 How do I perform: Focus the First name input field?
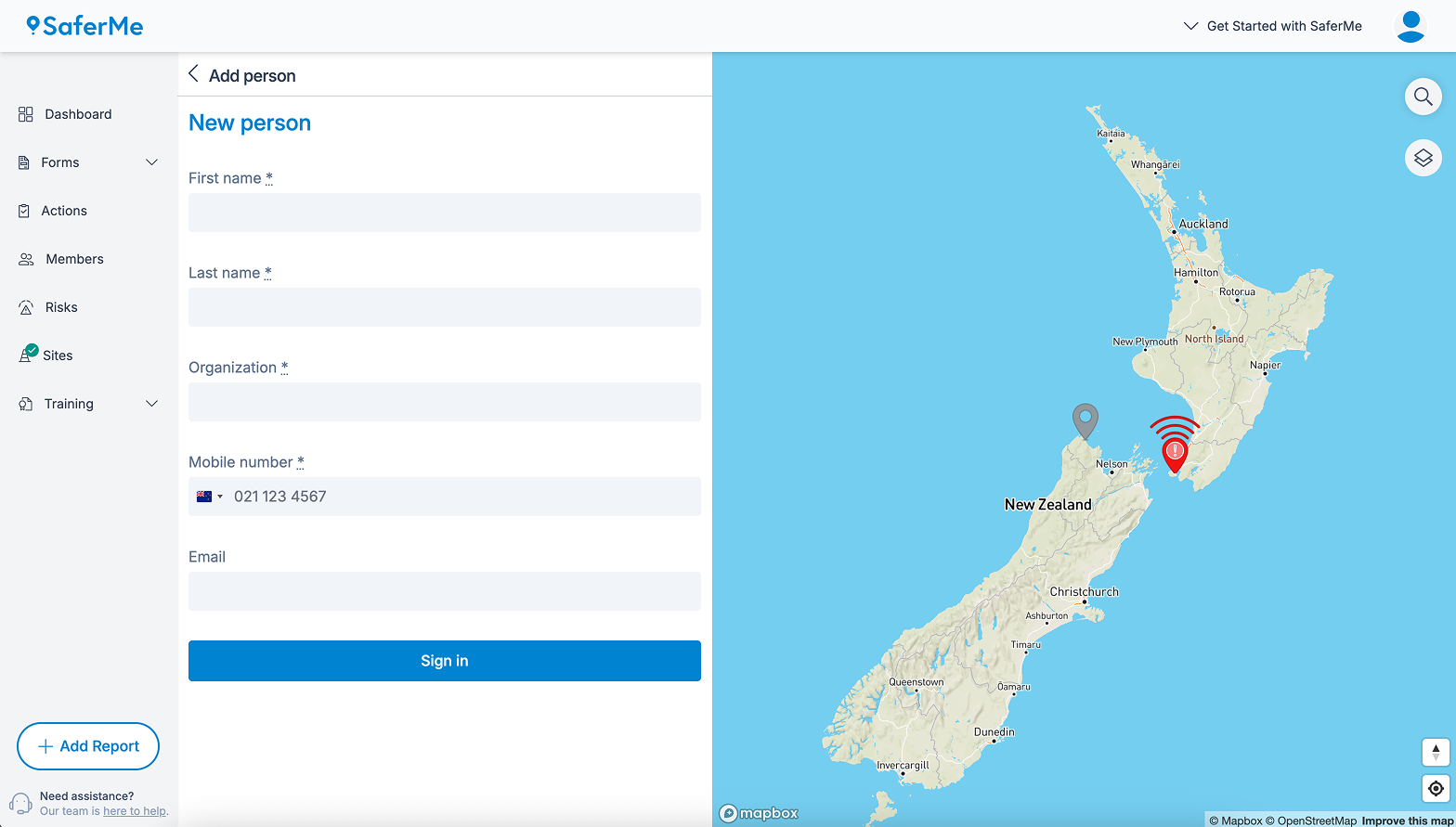click(444, 213)
